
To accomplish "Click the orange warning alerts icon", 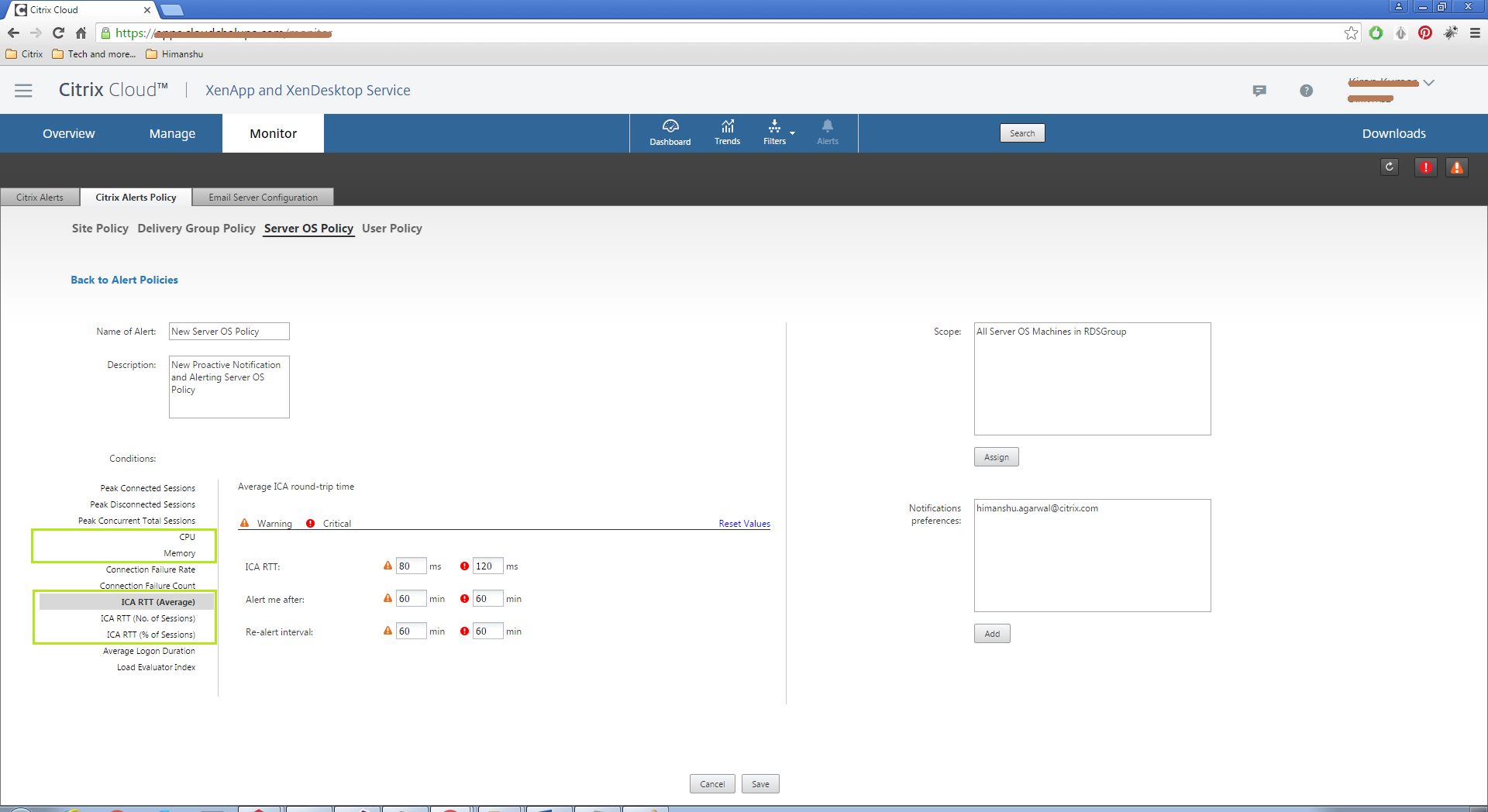I will click(x=1456, y=167).
